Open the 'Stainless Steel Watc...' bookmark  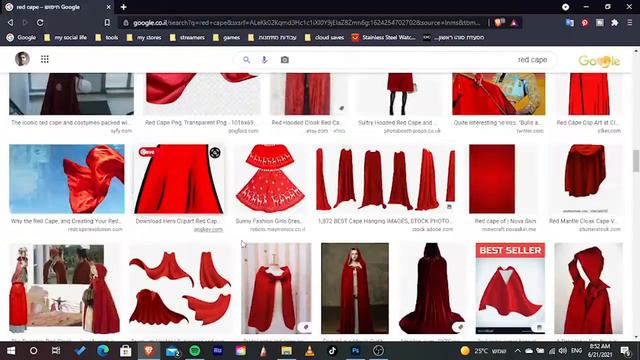[384, 38]
